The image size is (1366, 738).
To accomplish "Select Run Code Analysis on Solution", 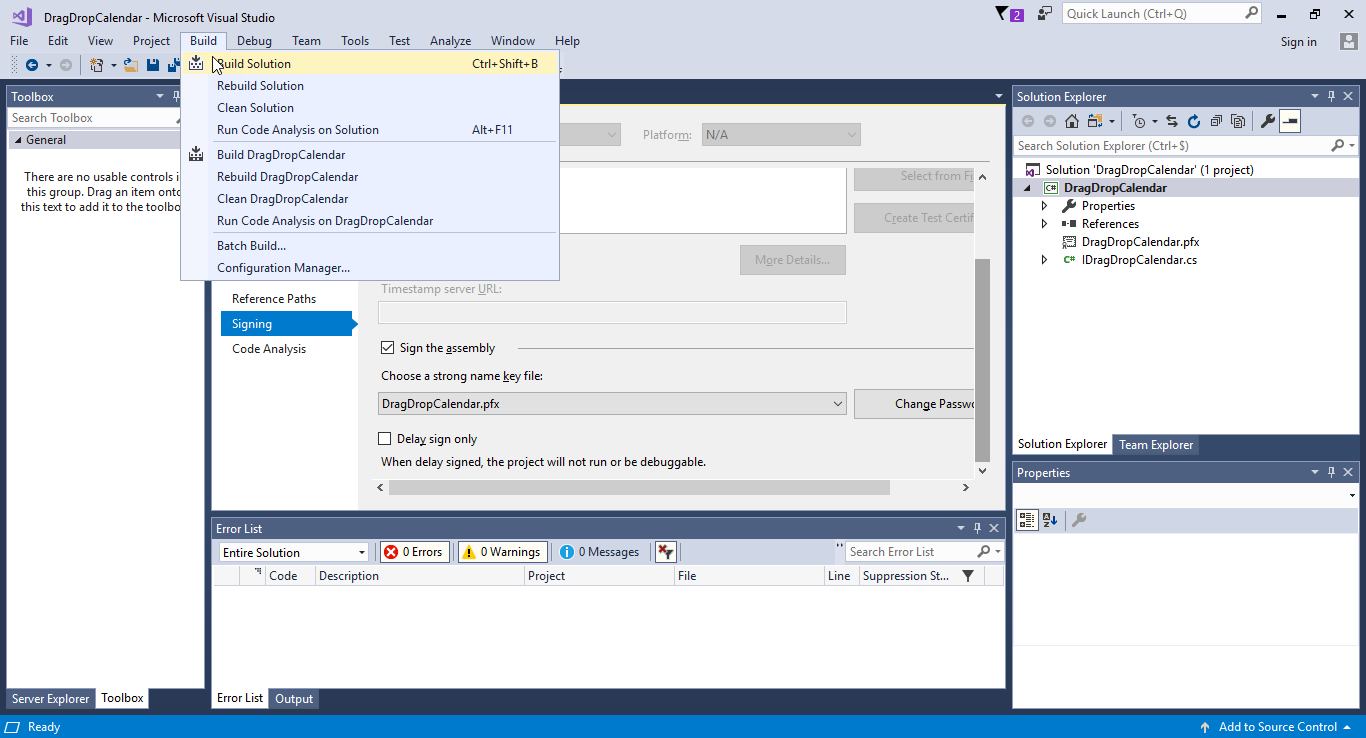I will click(x=370, y=130).
